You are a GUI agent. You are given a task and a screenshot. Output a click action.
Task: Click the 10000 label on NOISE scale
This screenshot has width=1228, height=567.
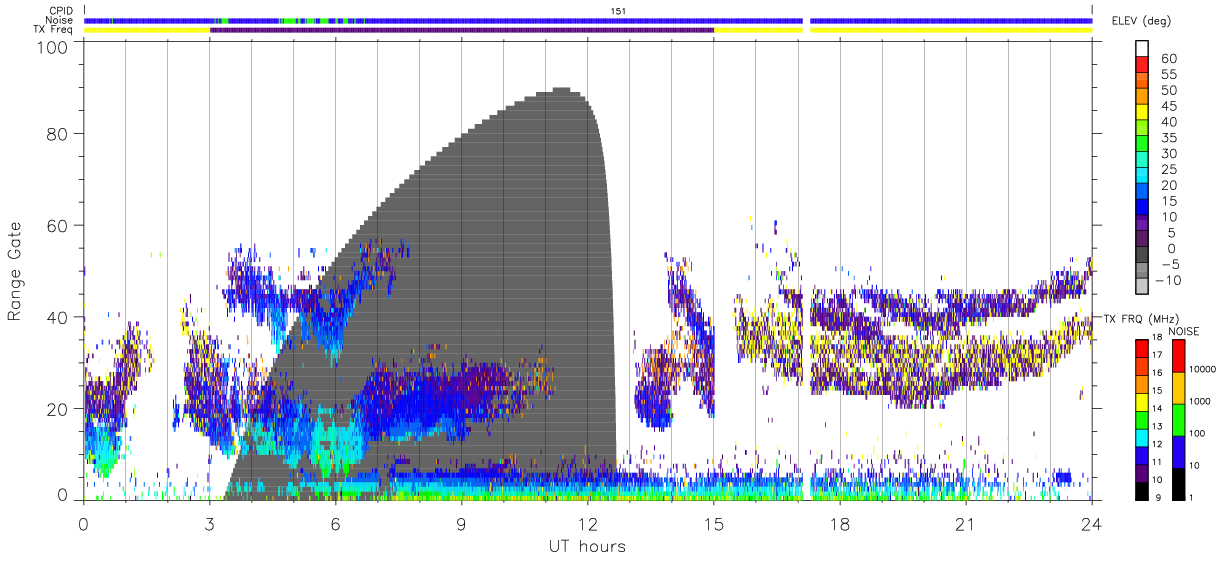1203,370
